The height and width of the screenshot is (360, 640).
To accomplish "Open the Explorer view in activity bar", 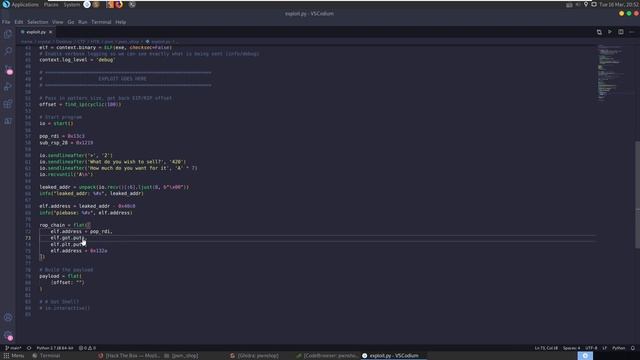I will [x=8, y=34].
